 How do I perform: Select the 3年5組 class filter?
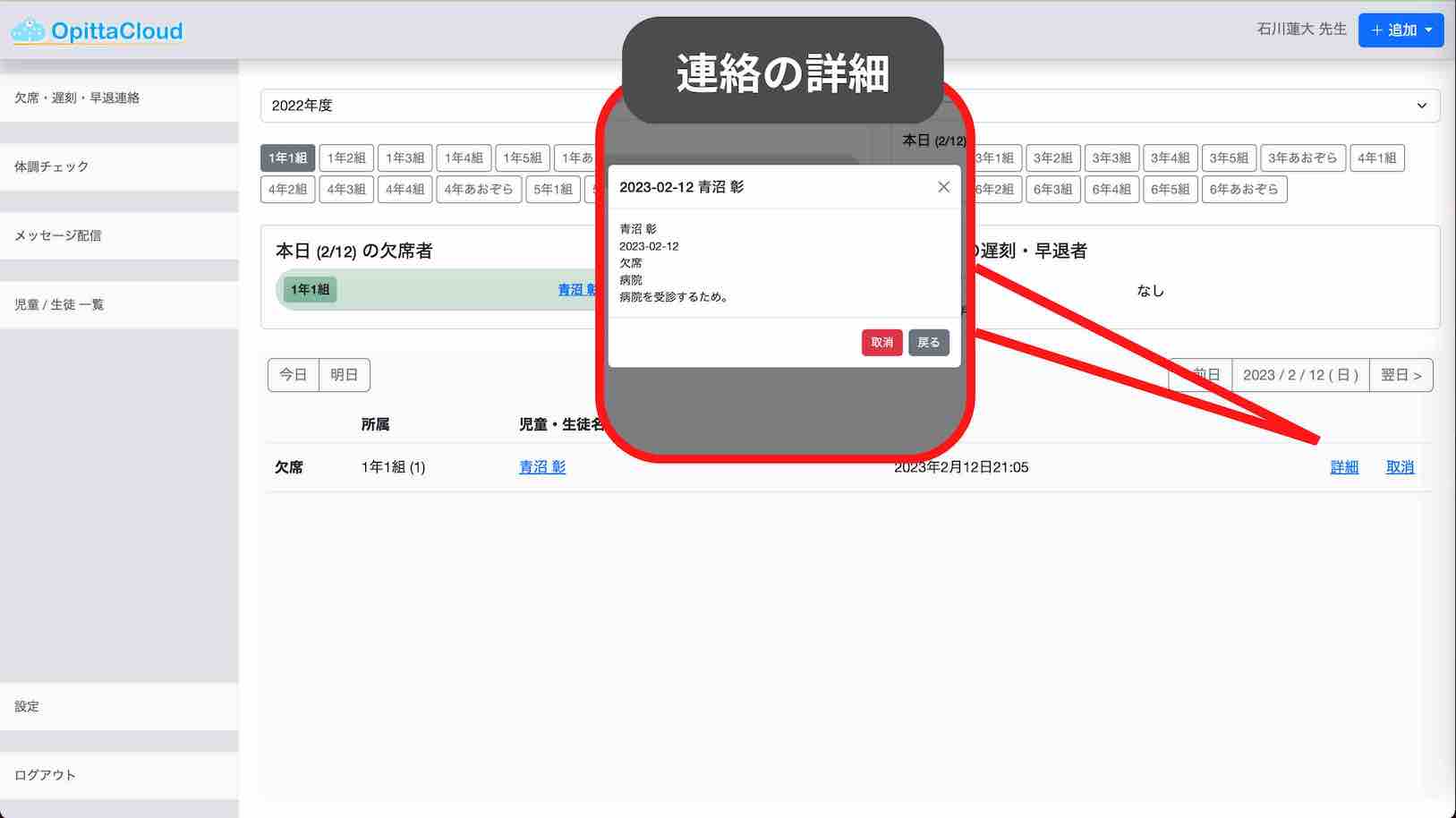[1229, 158]
